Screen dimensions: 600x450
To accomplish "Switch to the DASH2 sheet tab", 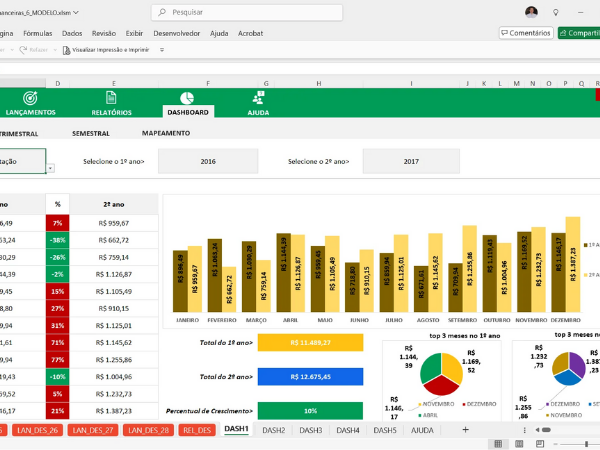I will (273, 430).
